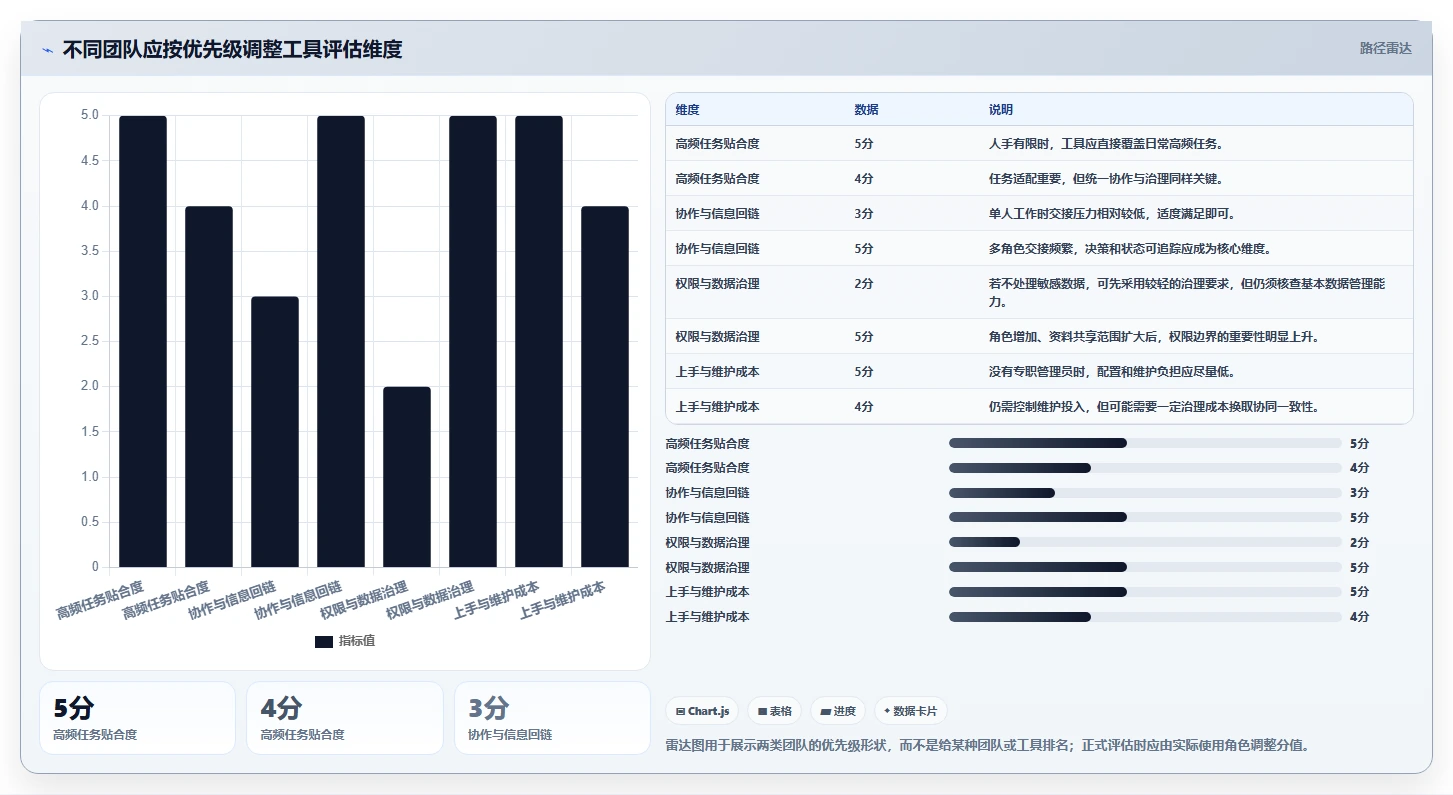Click the 数据 table column header
Image resolution: width=1453 pixels, height=795 pixels.
pyautogui.click(x=866, y=109)
